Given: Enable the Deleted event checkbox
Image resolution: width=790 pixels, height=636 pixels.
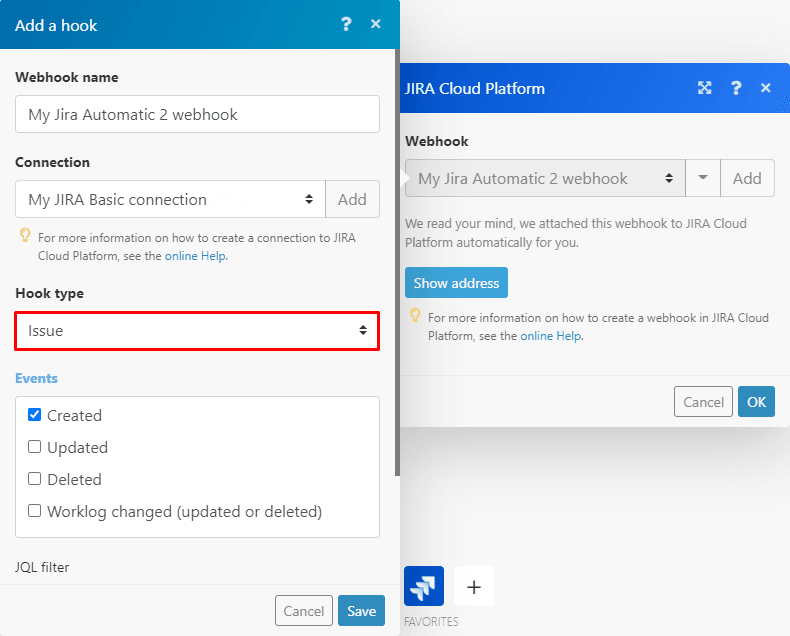Looking at the screenshot, I should point(35,479).
